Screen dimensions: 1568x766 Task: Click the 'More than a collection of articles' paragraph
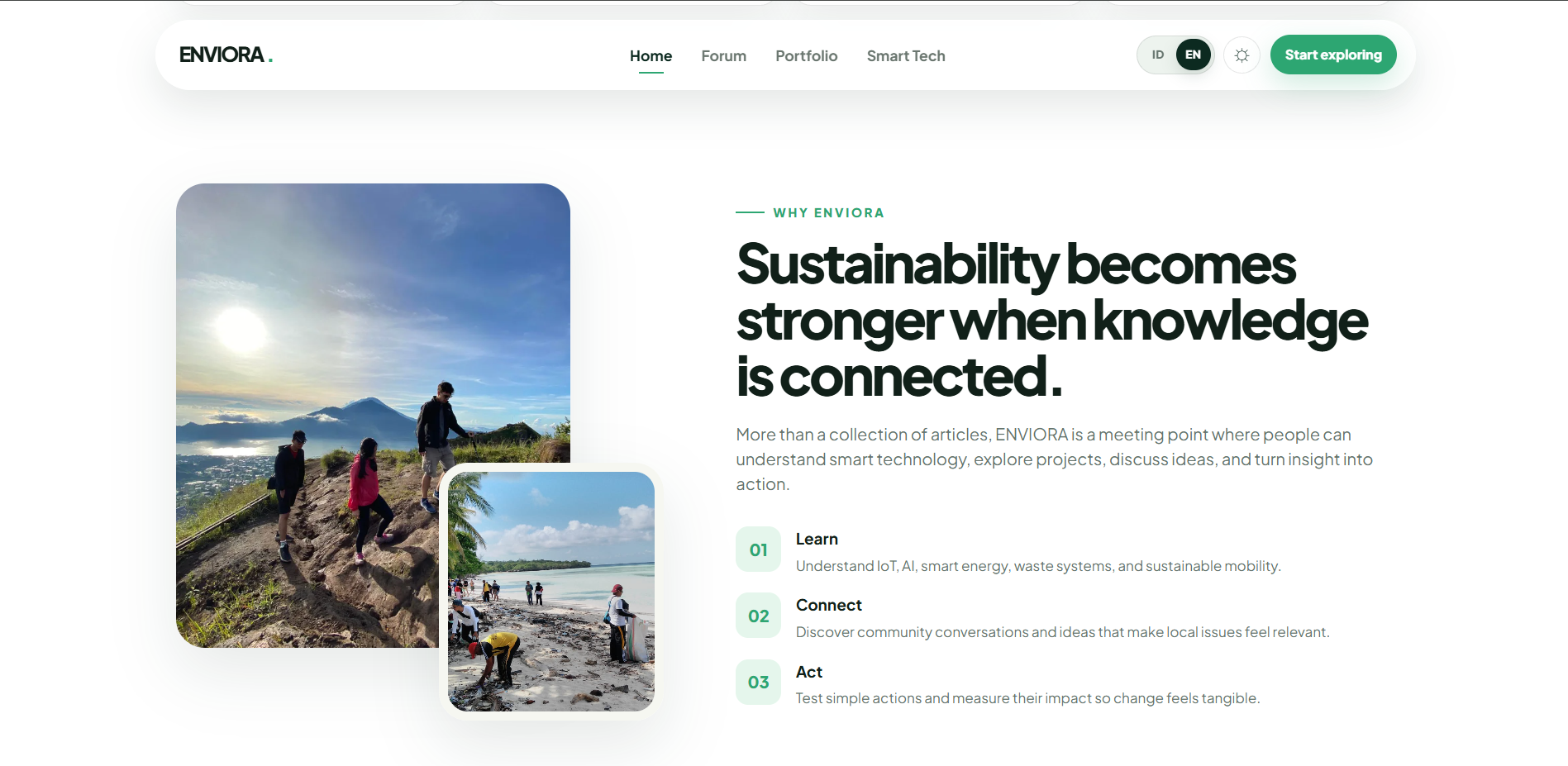(x=1054, y=459)
